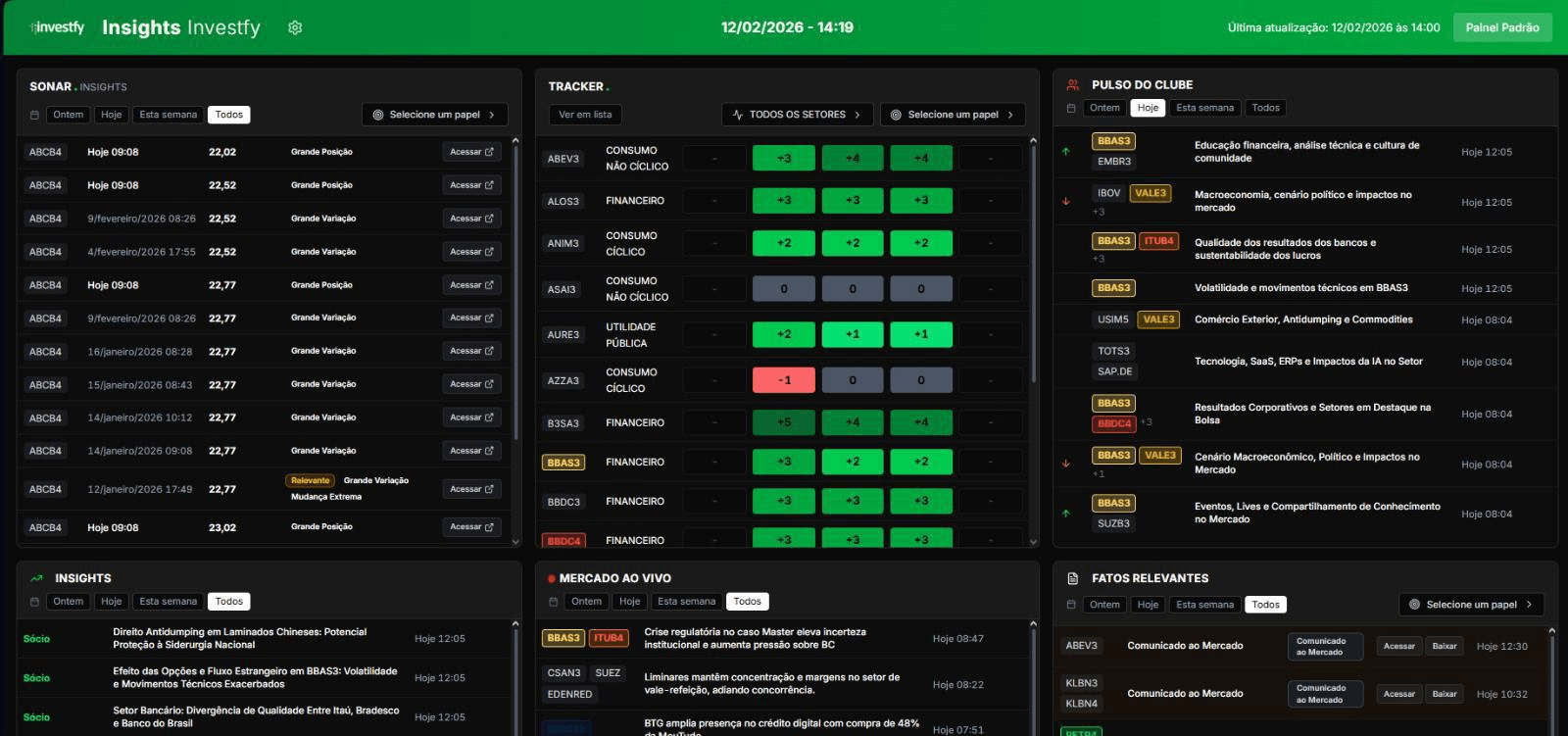Click the BBAS3 tag in Volatilidade e movimentos row
The image size is (1568, 736).
1113,288
